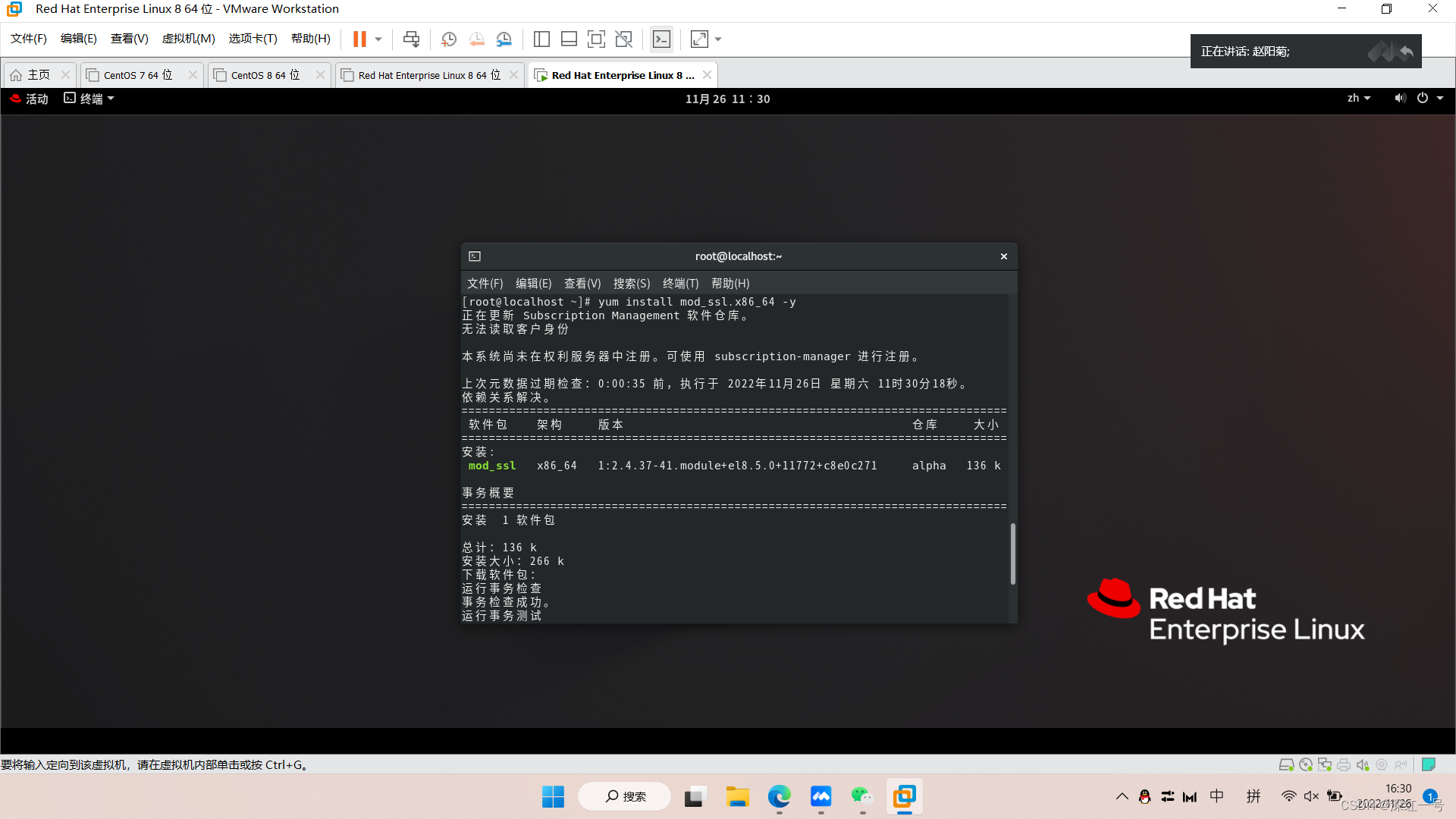This screenshot has height=819, width=1456.
Task: Send Ctrl+Alt+Del to the guest OS
Action: pyautogui.click(x=411, y=39)
